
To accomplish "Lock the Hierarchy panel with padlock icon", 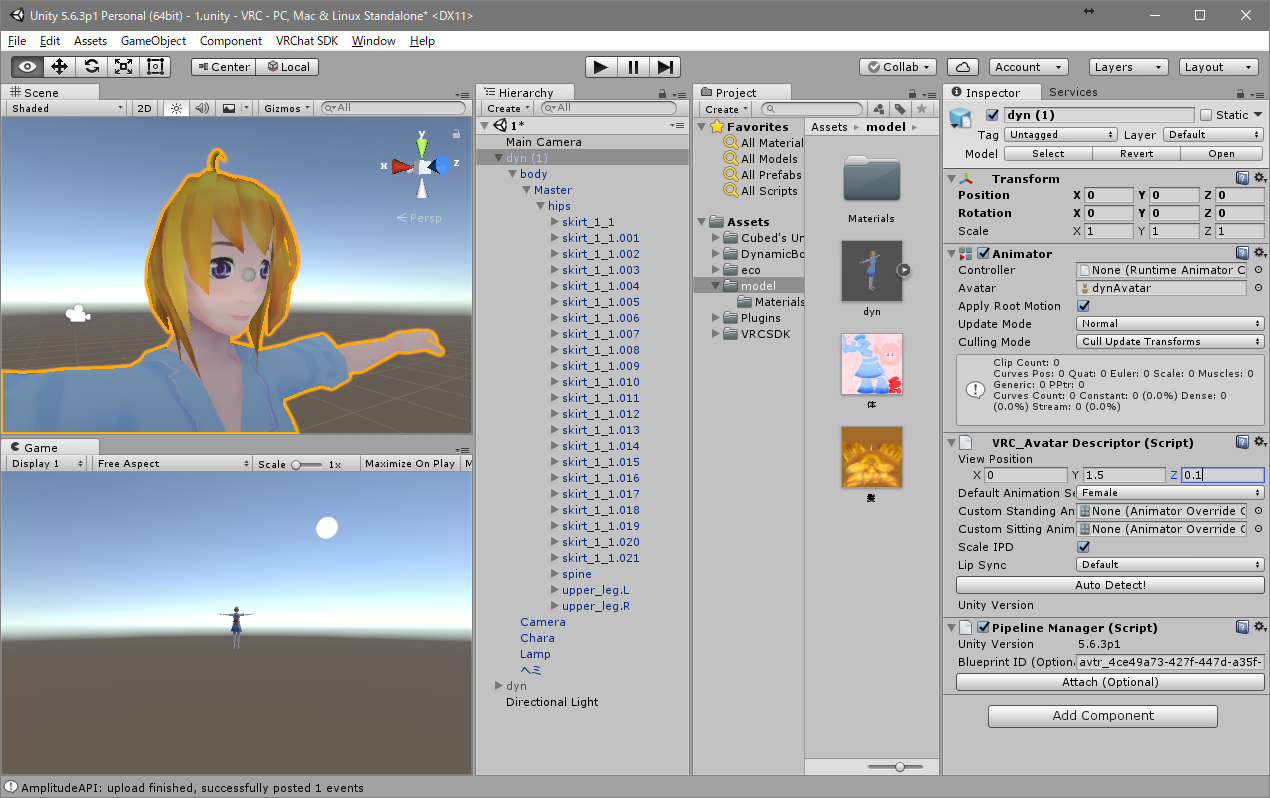I will [661, 93].
